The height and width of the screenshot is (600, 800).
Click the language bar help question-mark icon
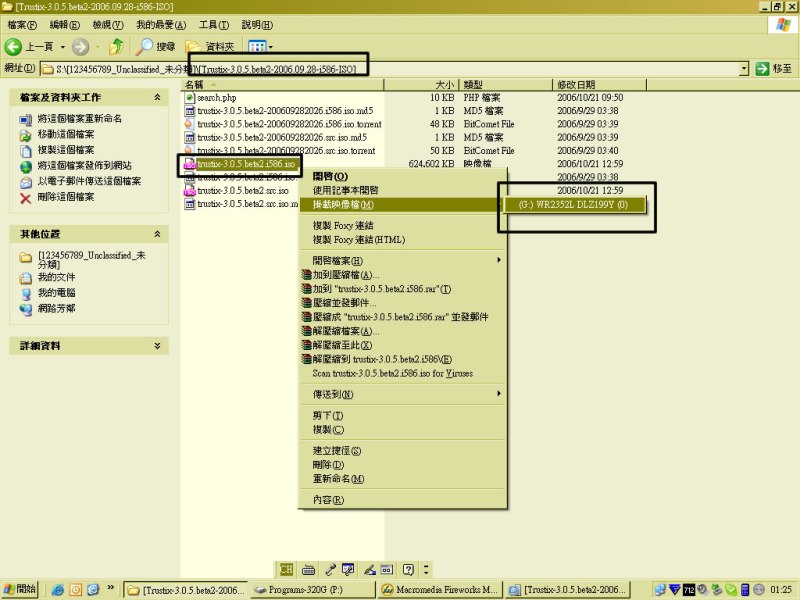pos(408,569)
